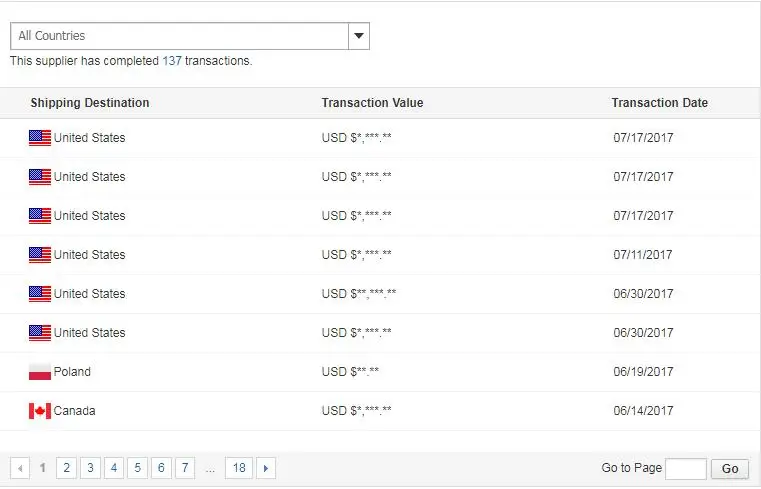Click the previous page arrow icon
Screen dimensions: 761x489
[20, 468]
